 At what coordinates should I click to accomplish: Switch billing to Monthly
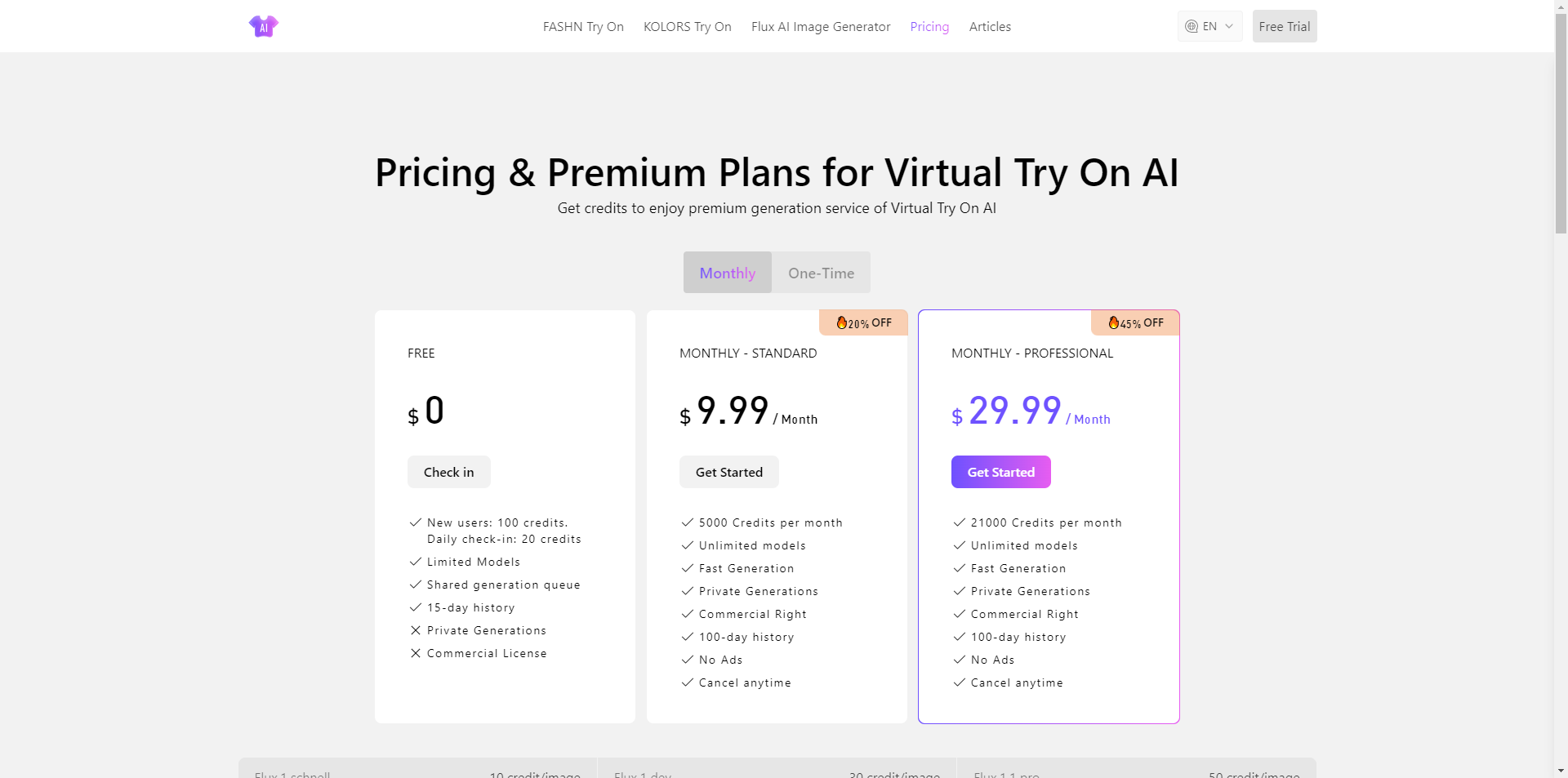[x=727, y=273]
